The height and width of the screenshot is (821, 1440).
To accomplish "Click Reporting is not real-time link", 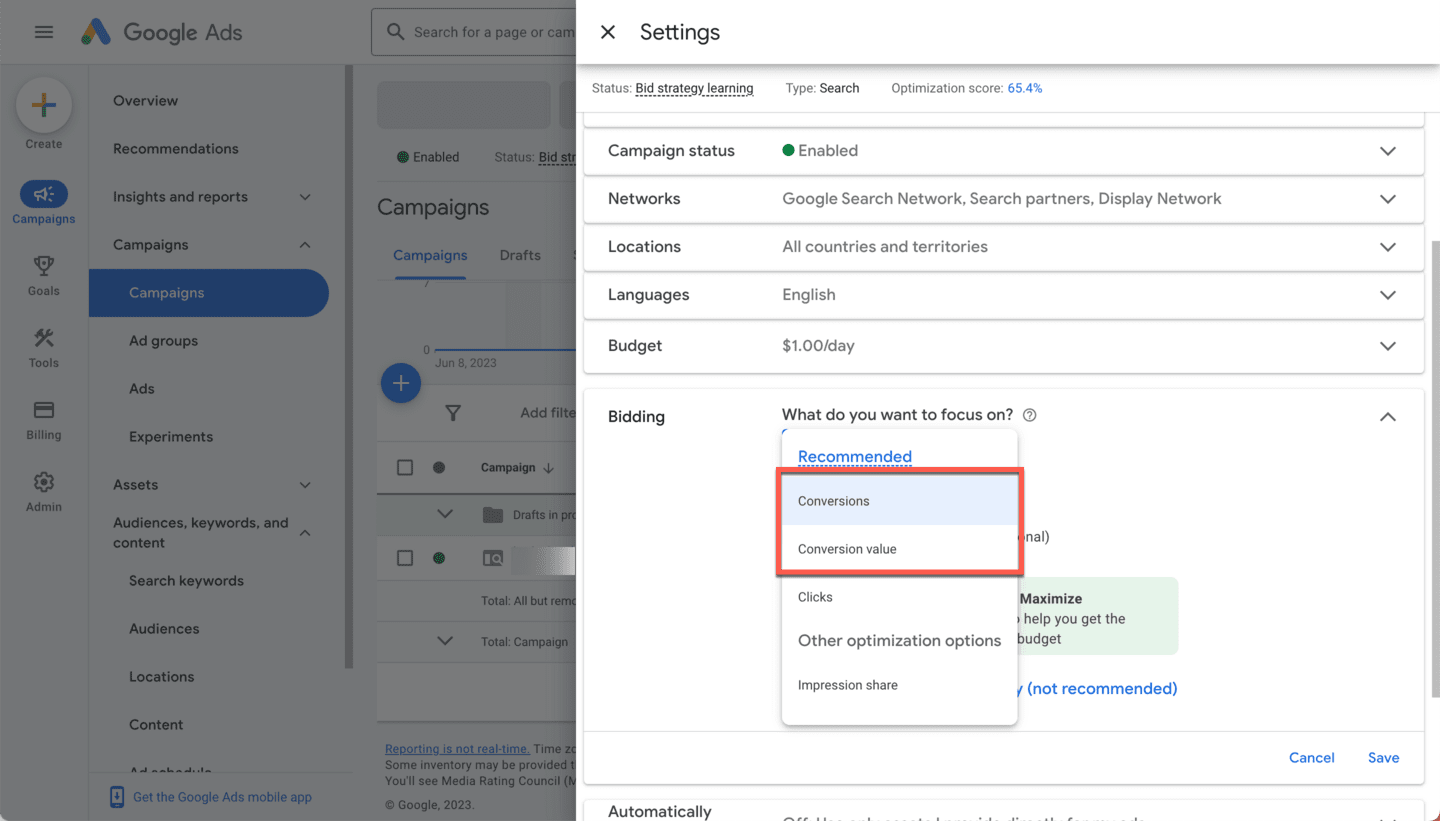I will click(457, 749).
